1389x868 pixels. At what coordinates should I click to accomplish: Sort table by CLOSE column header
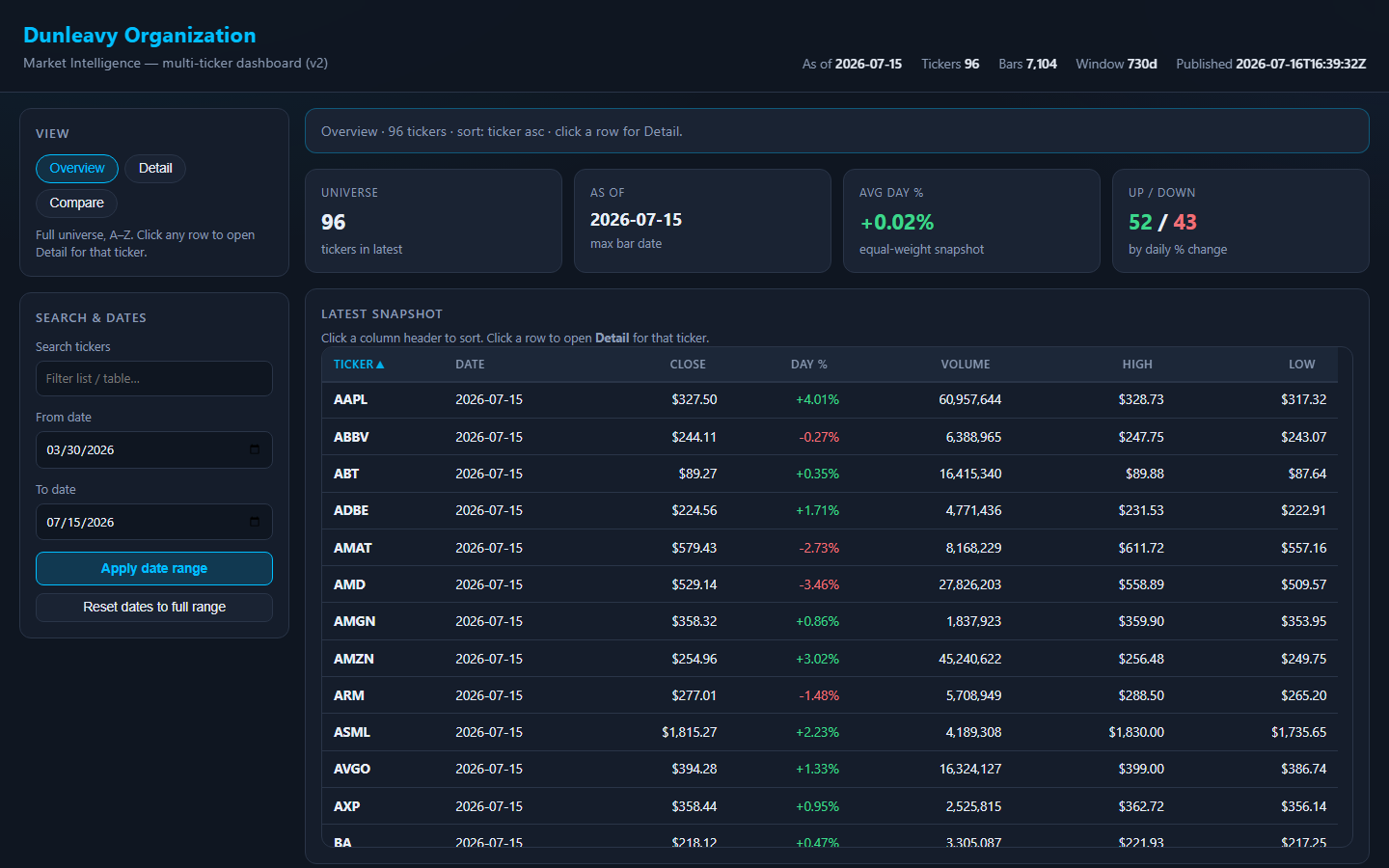point(688,365)
